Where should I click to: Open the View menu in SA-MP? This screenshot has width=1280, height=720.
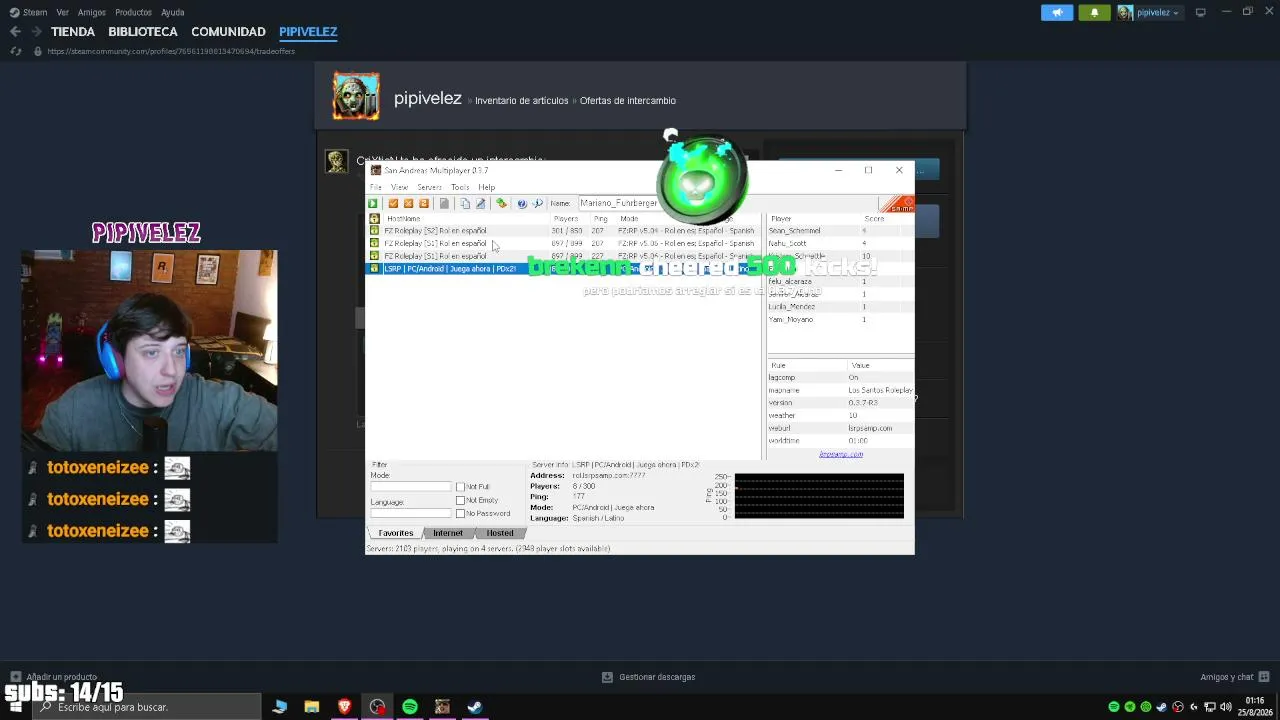point(399,187)
